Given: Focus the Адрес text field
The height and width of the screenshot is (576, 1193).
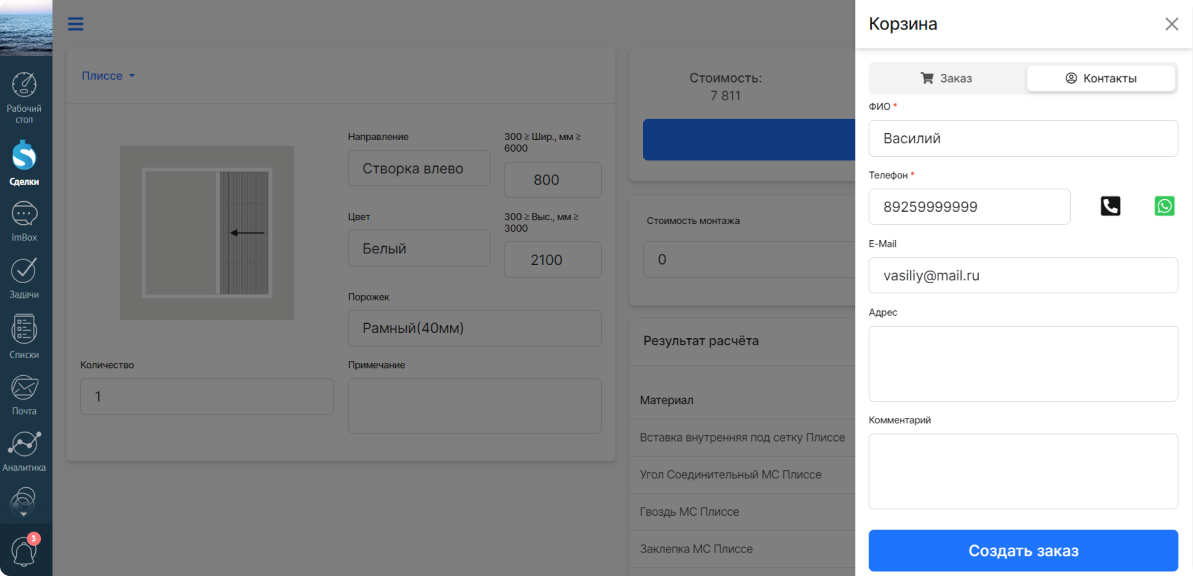Looking at the screenshot, I should point(1023,364).
